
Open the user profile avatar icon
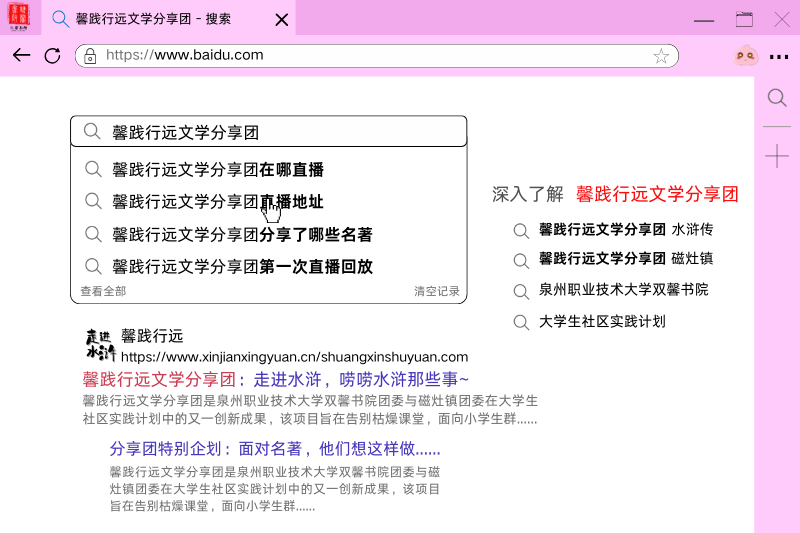coord(744,56)
